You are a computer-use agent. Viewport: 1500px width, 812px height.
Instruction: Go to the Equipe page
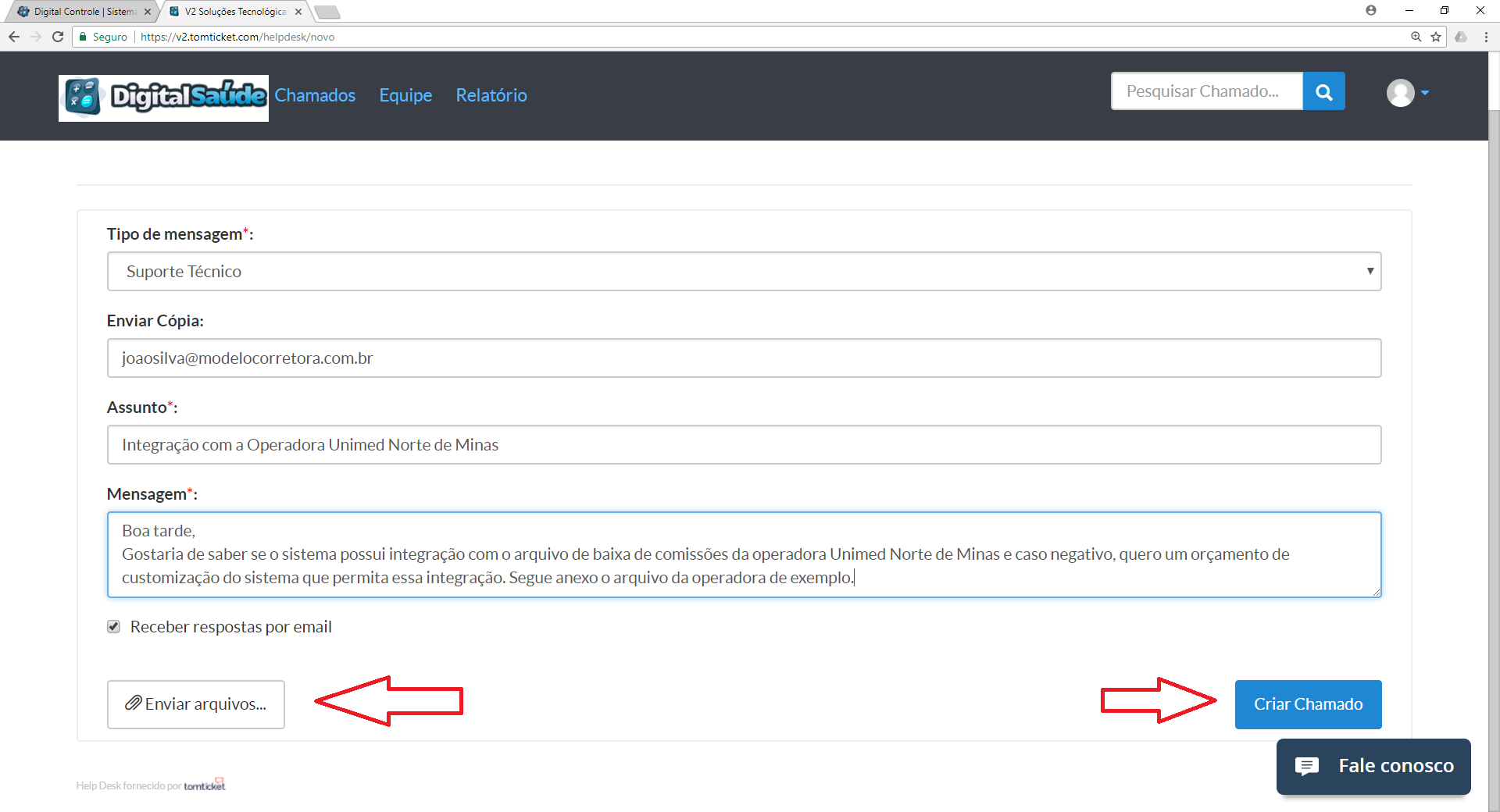coord(405,95)
